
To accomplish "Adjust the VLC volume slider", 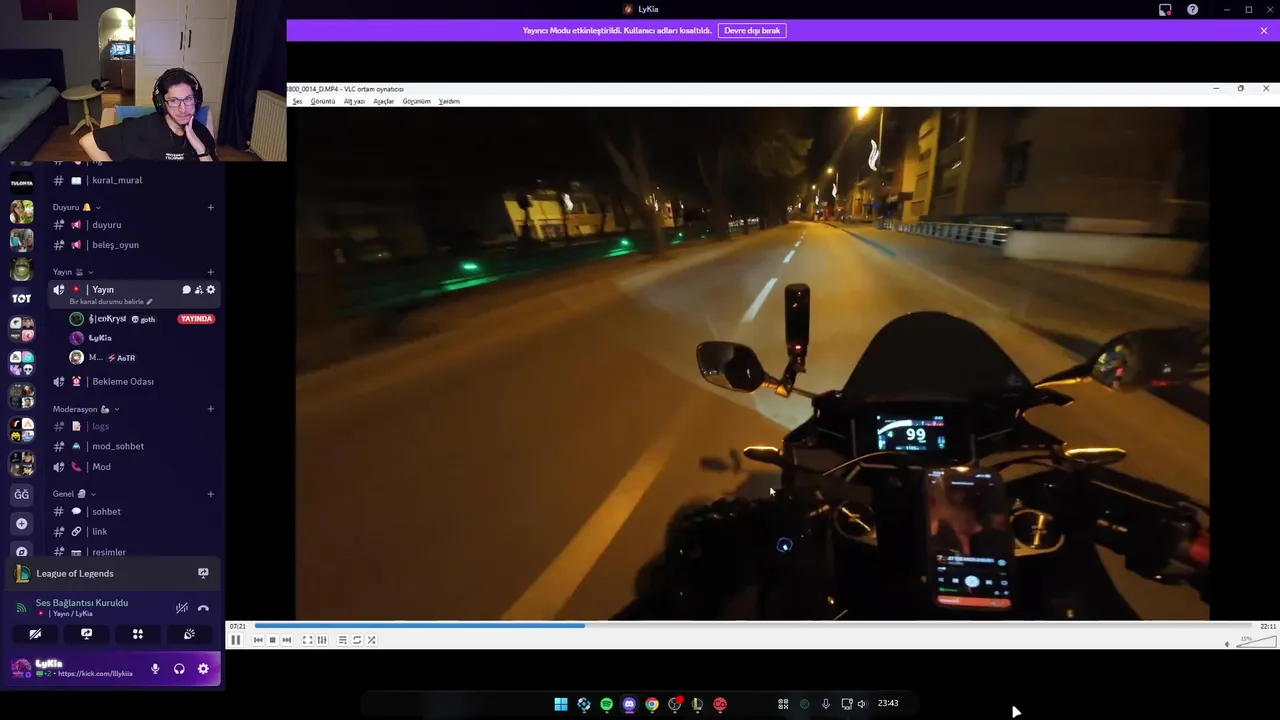I will (x=1256, y=643).
